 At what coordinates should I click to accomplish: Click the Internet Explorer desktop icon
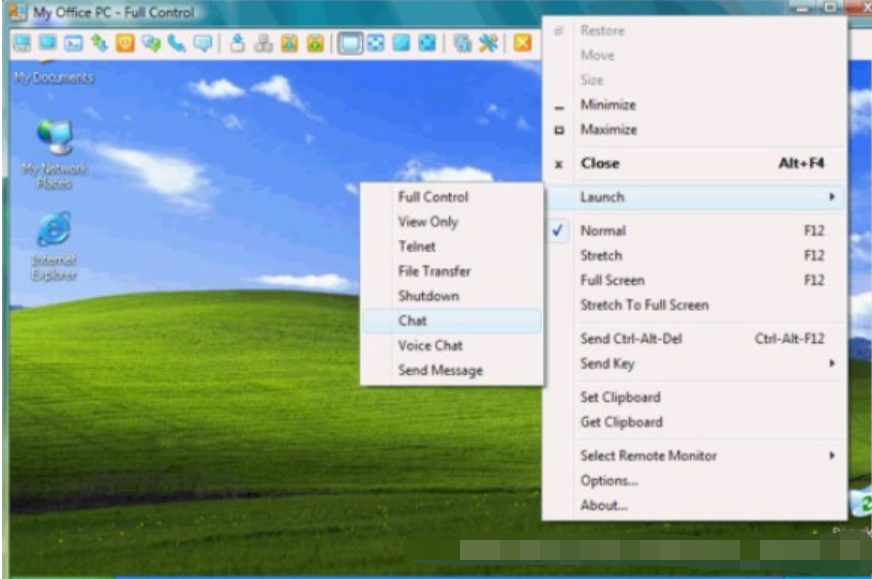[53, 232]
